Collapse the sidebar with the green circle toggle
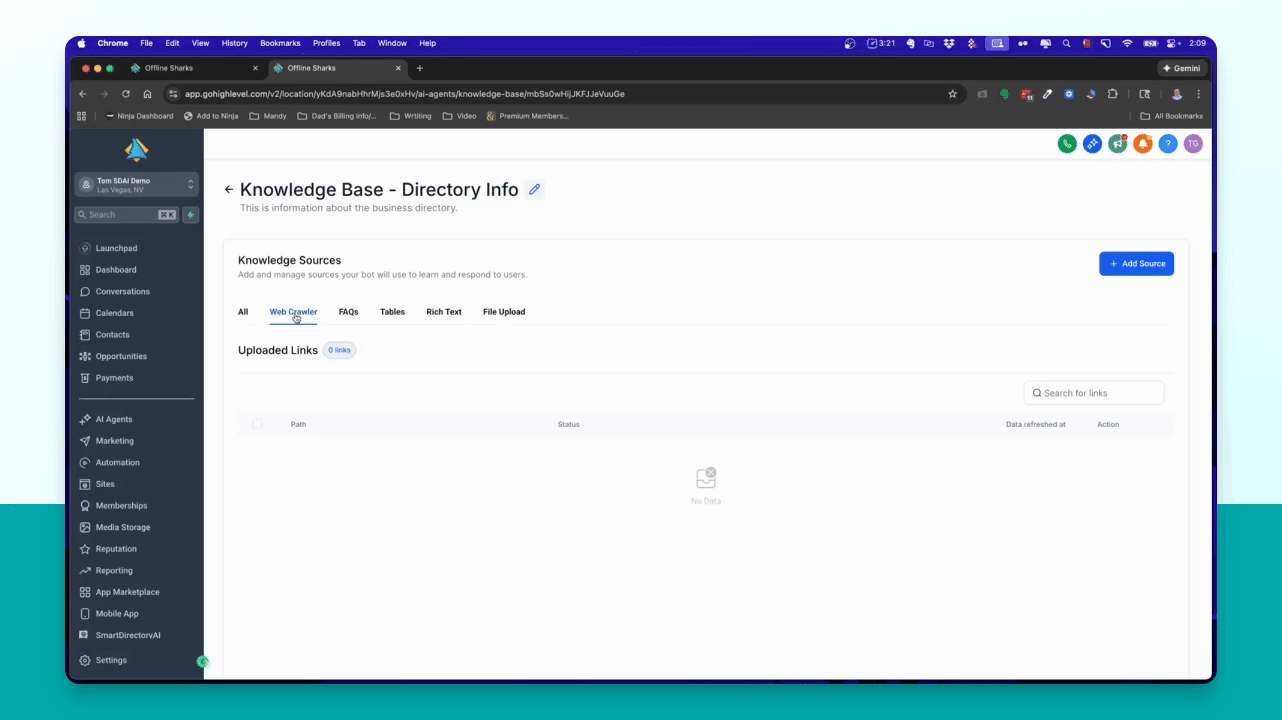The width and height of the screenshot is (1282, 720). point(203,661)
